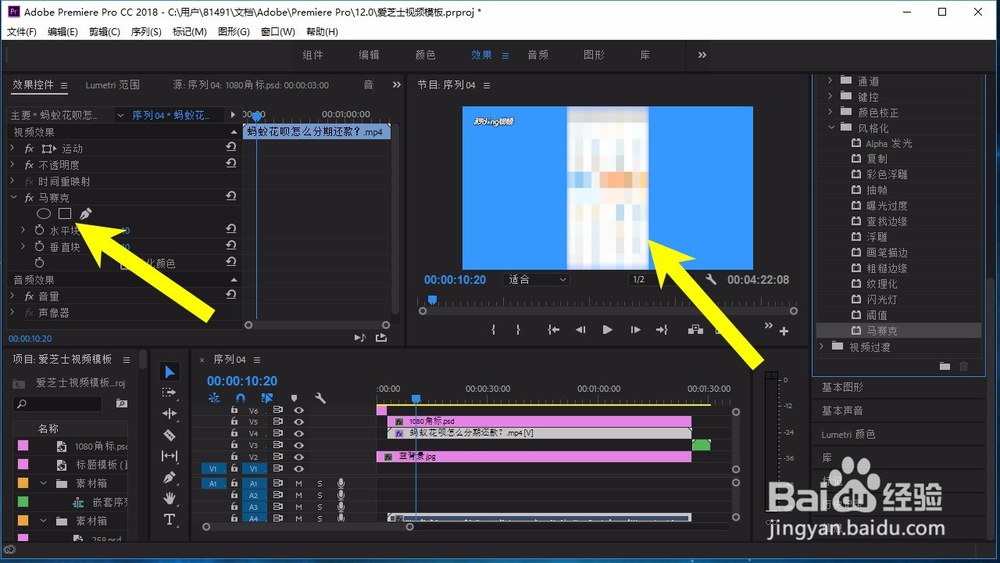Expand the 运动 effect properties

point(13,148)
